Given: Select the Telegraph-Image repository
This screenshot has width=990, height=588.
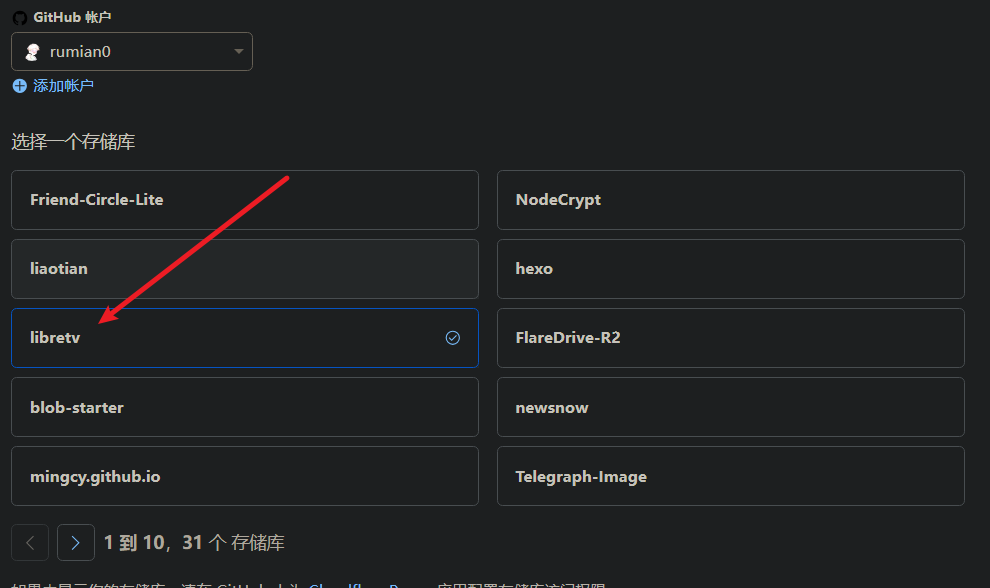Looking at the screenshot, I should click(730, 476).
